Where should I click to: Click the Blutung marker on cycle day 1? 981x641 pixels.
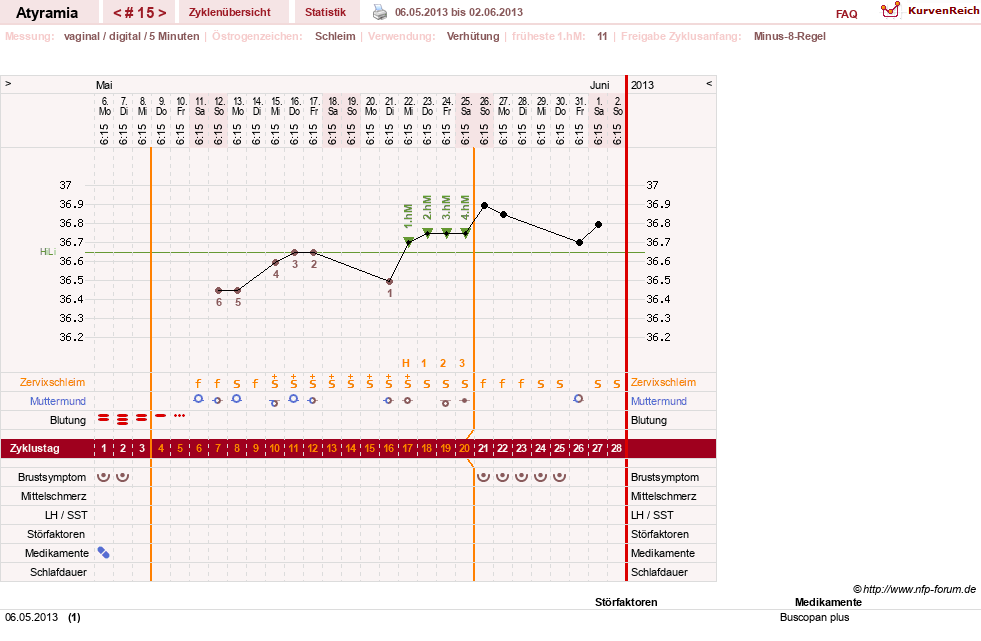pyautogui.click(x=103, y=418)
